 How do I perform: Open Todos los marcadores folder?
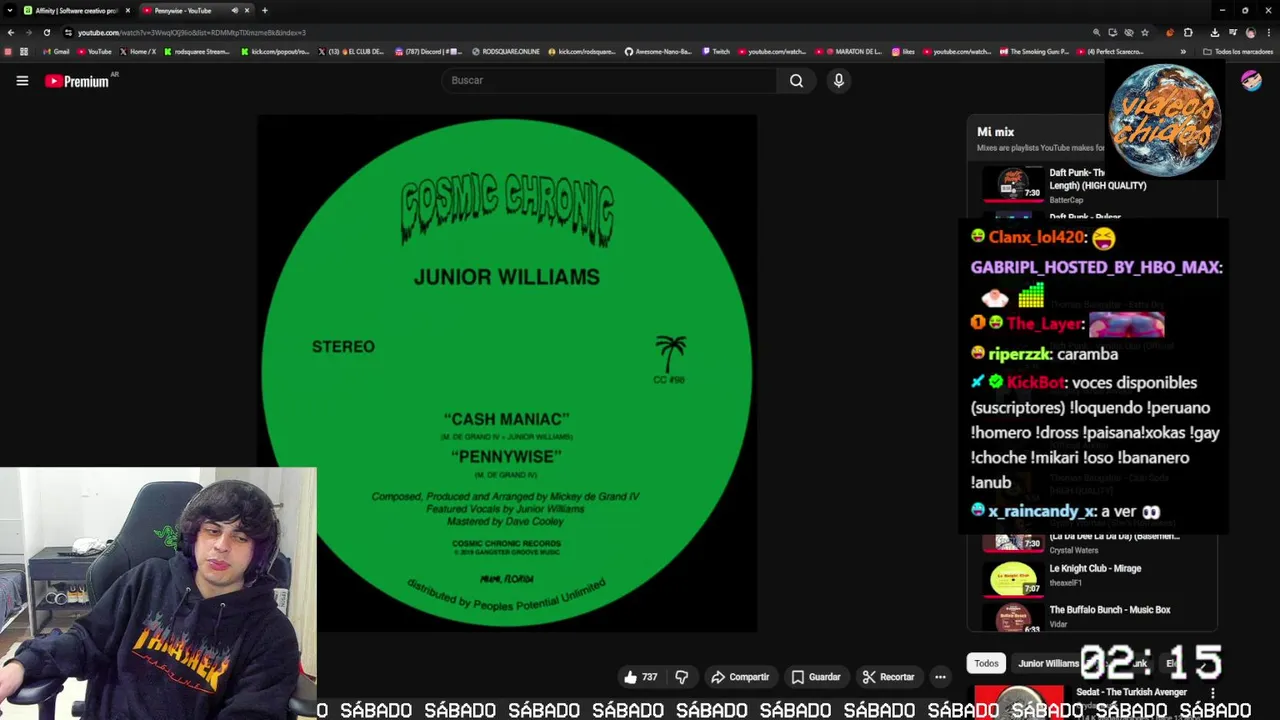(1237, 51)
